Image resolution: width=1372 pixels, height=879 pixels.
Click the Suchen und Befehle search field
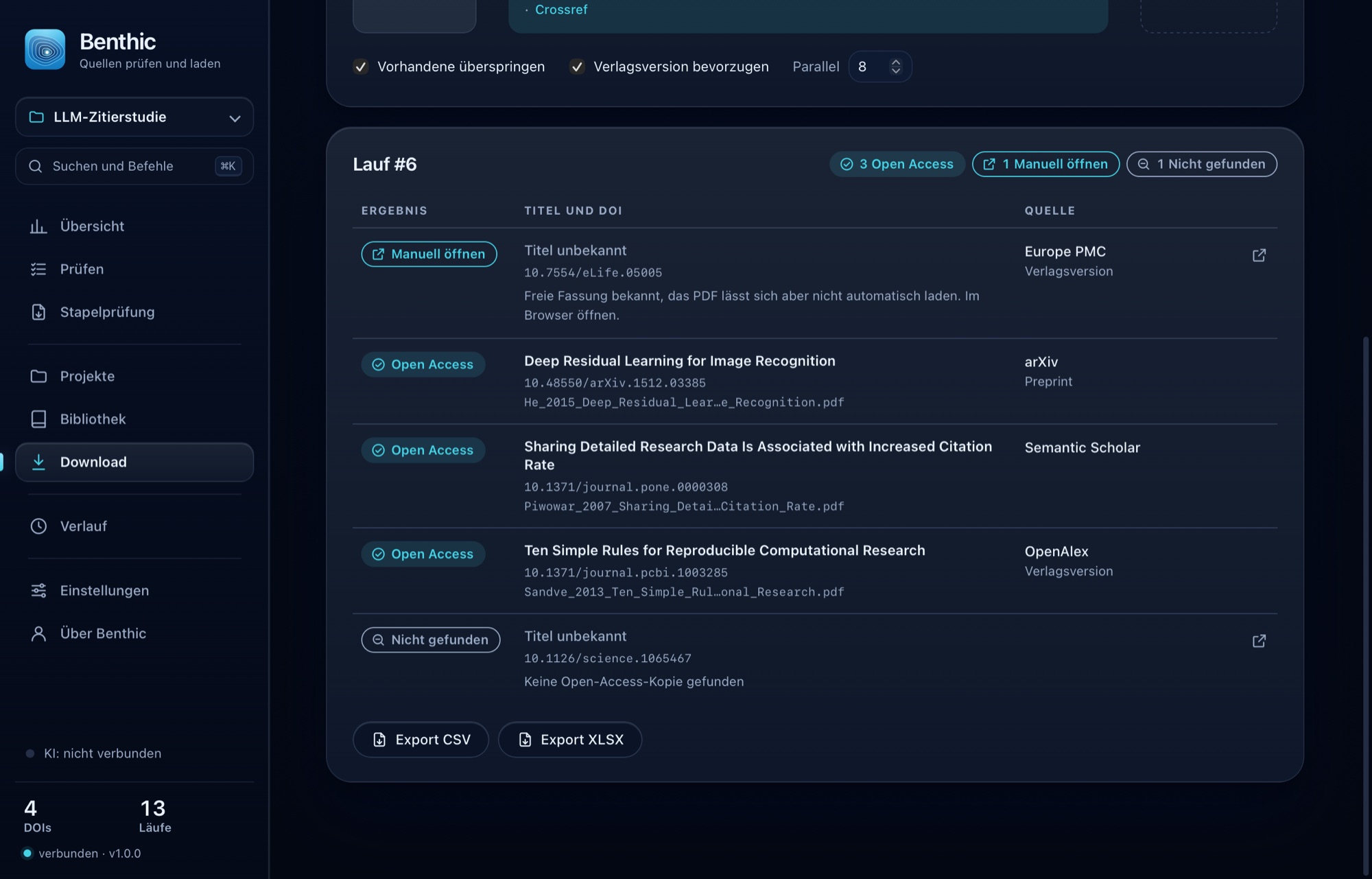[134, 166]
